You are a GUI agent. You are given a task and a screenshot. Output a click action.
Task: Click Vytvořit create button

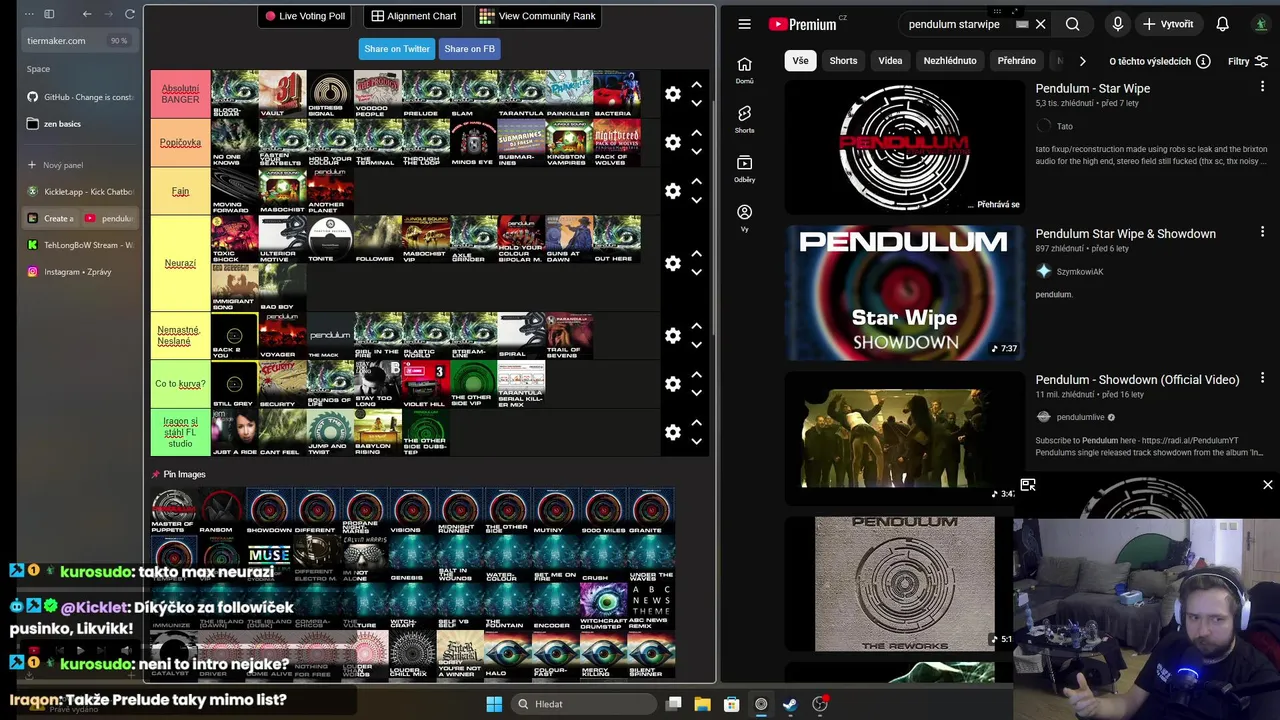pos(1168,24)
